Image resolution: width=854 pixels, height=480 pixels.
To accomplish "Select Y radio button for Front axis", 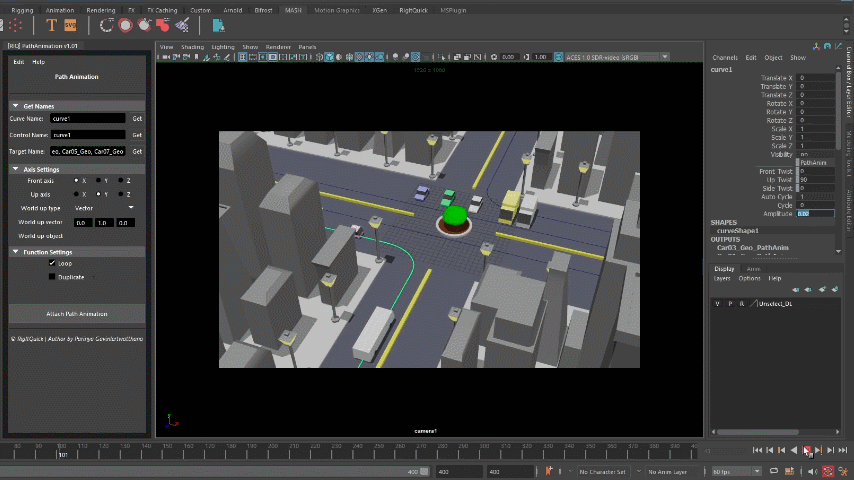I will 99,180.
